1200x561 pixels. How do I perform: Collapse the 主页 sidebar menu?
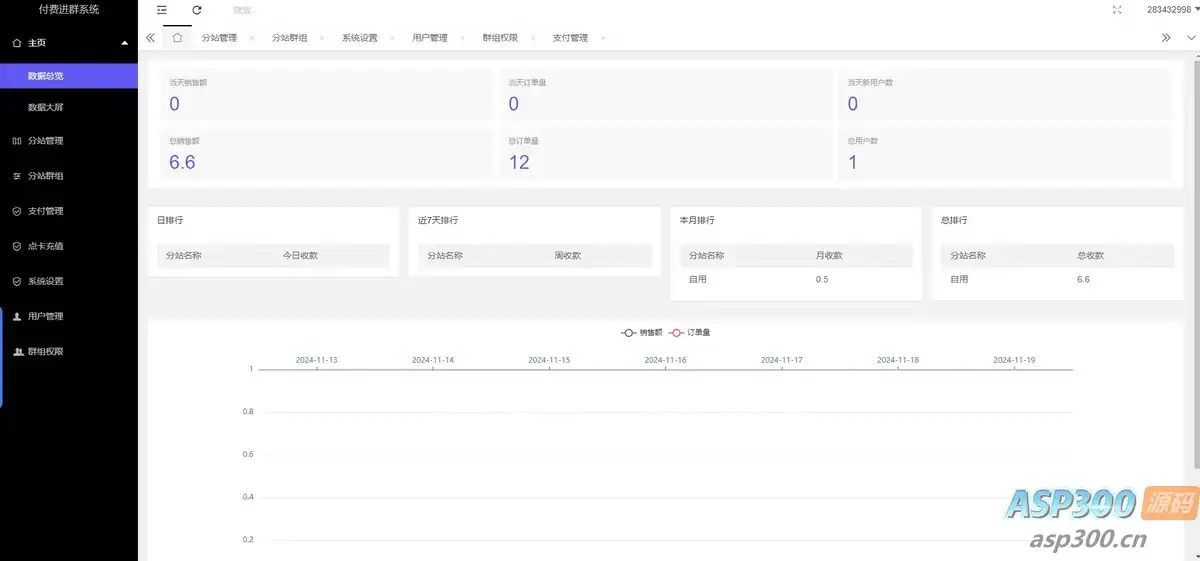pyautogui.click(x=124, y=43)
